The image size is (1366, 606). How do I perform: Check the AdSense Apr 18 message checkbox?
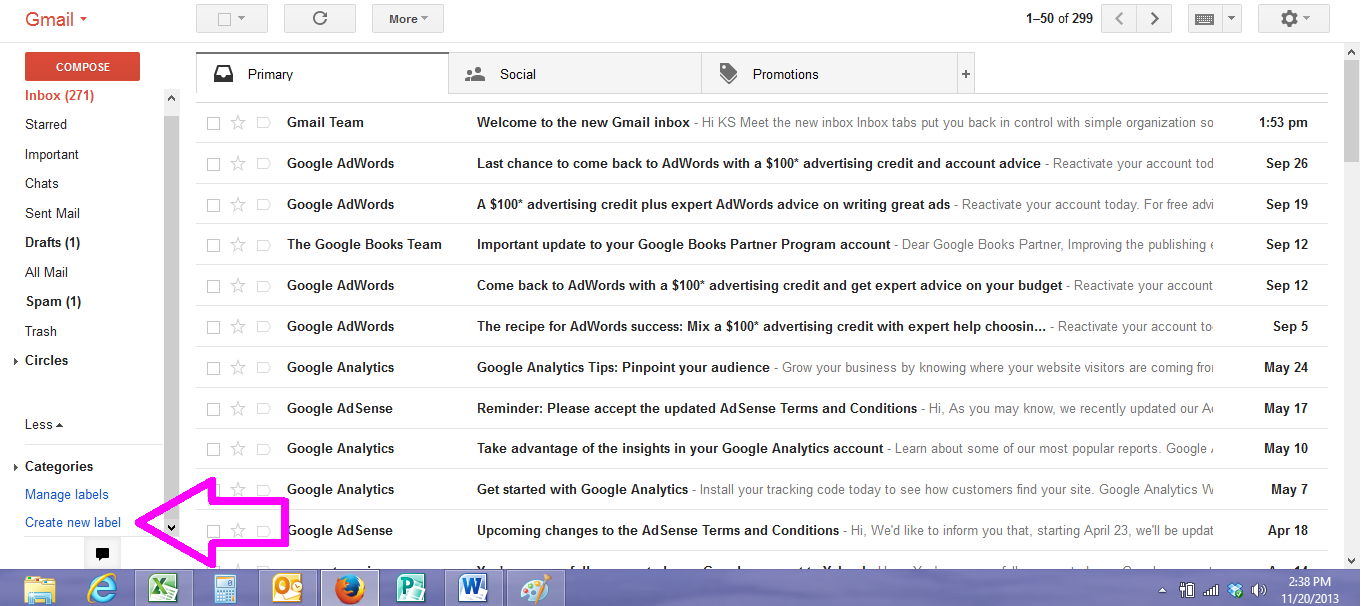pyautogui.click(x=213, y=531)
